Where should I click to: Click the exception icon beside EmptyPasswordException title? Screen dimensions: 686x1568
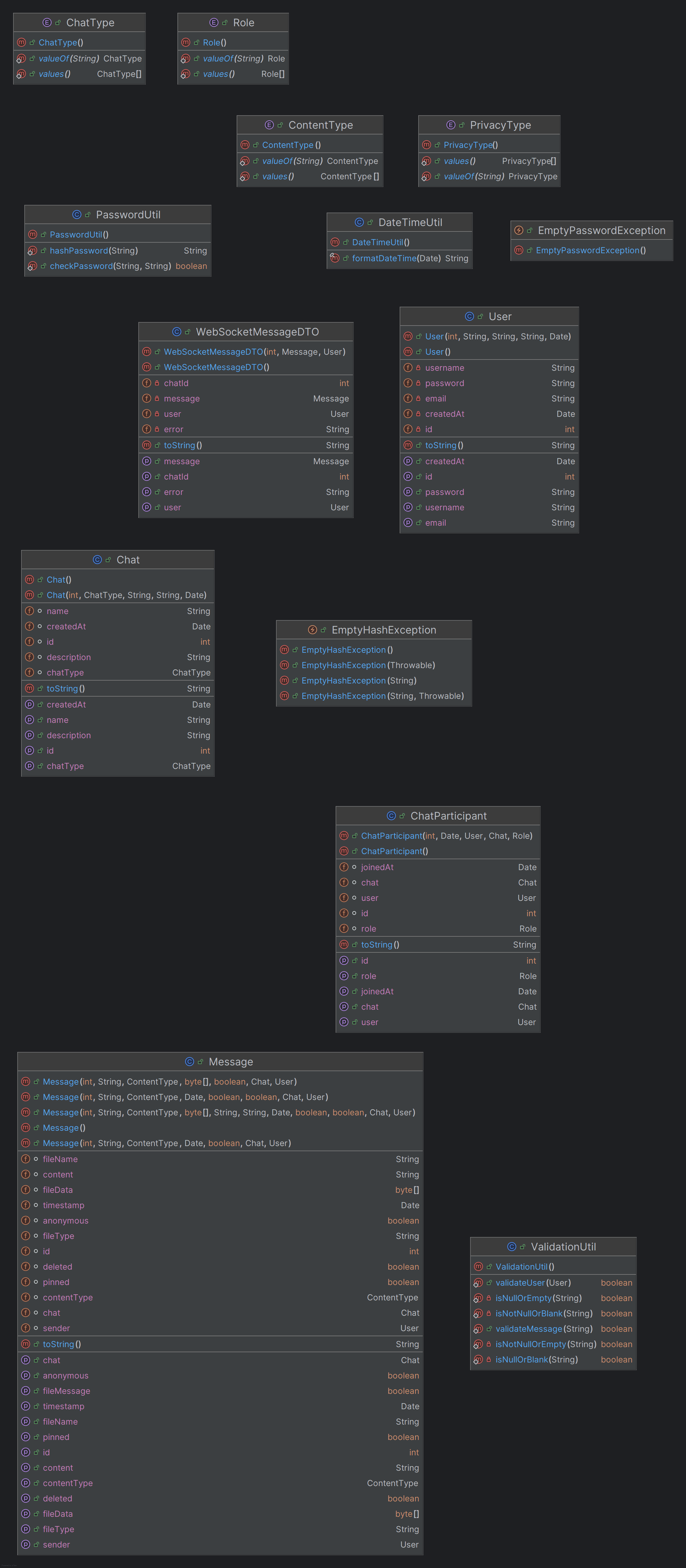[x=519, y=231]
